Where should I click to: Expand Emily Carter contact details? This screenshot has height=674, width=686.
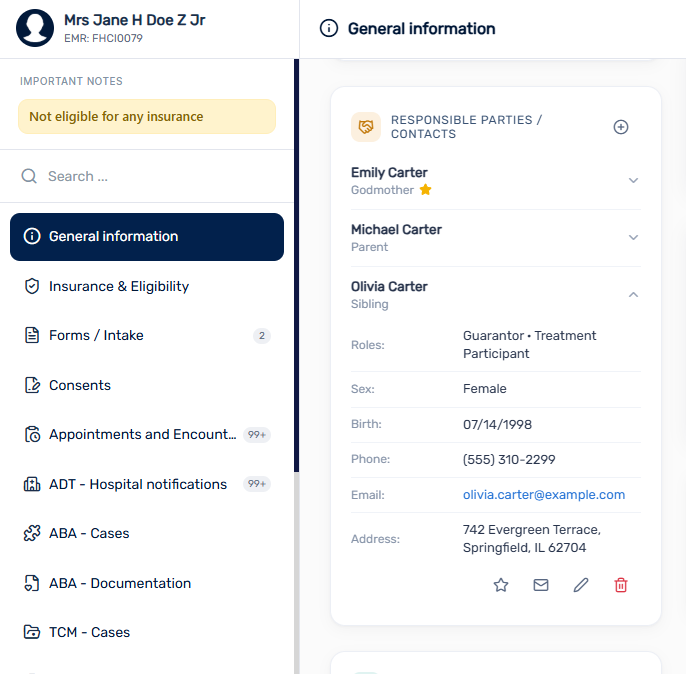[633, 180]
